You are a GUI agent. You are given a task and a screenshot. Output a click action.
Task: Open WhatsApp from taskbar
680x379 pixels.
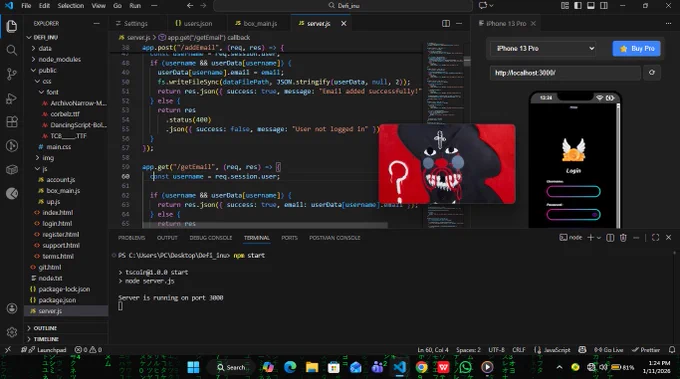click(x=465, y=367)
